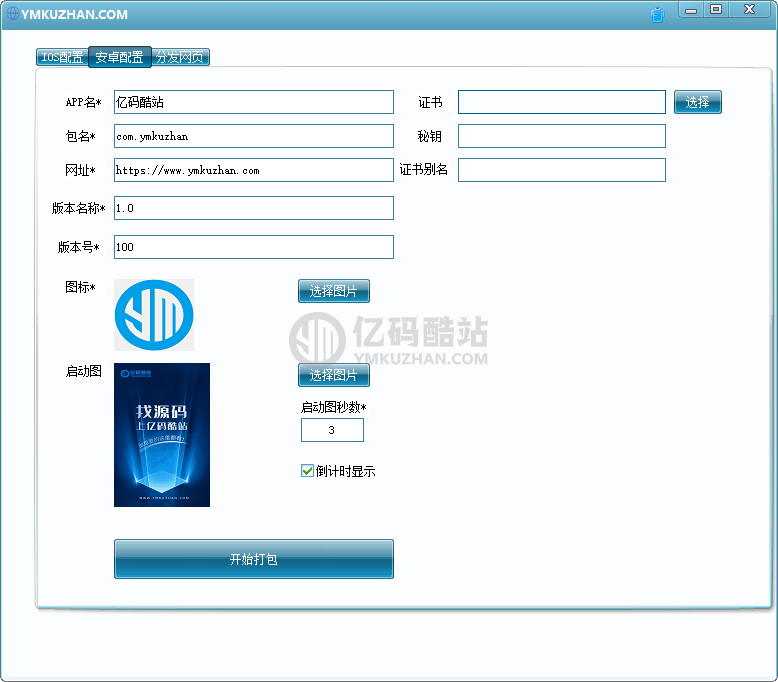This screenshot has width=778, height=682.
Task: Start packaging with 开始打包 button
Action: pyautogui.click(x=254, y=559)
